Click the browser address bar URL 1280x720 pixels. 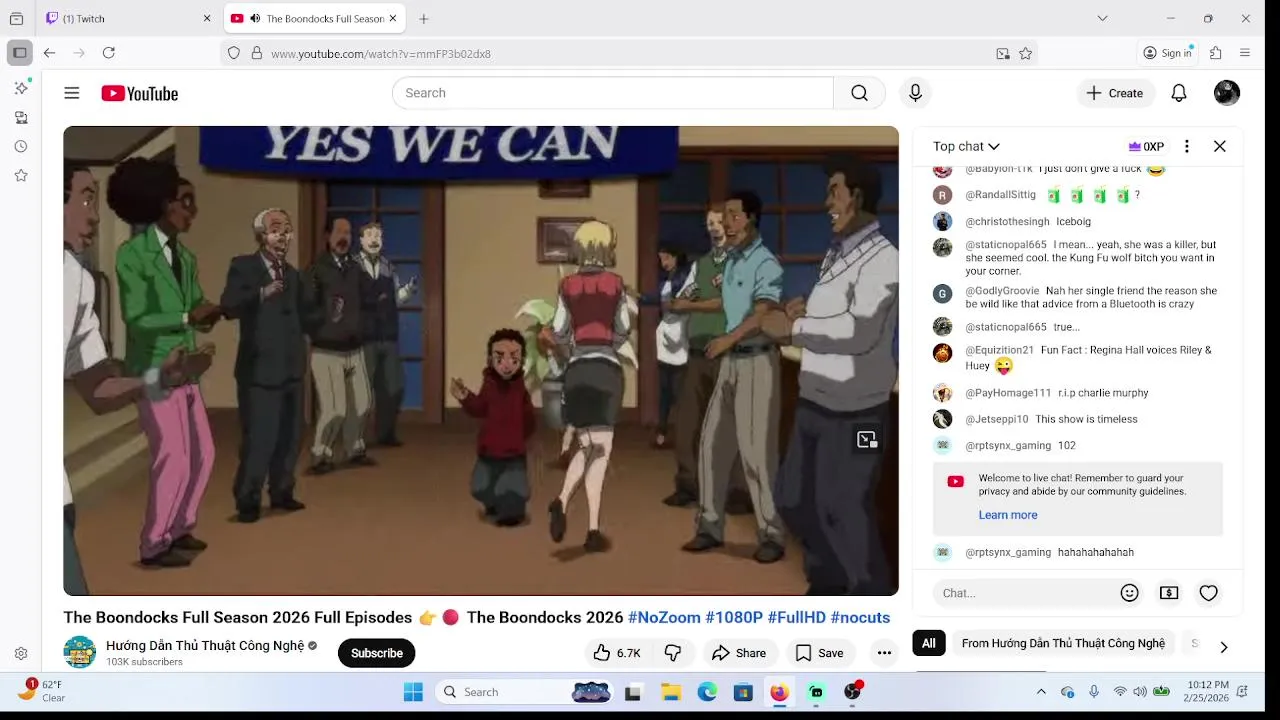(381, 54)
